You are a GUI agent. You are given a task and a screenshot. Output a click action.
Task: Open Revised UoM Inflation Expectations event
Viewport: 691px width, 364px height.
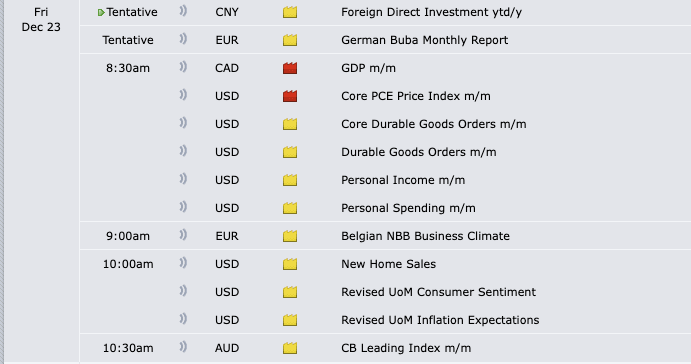(440, 320)
